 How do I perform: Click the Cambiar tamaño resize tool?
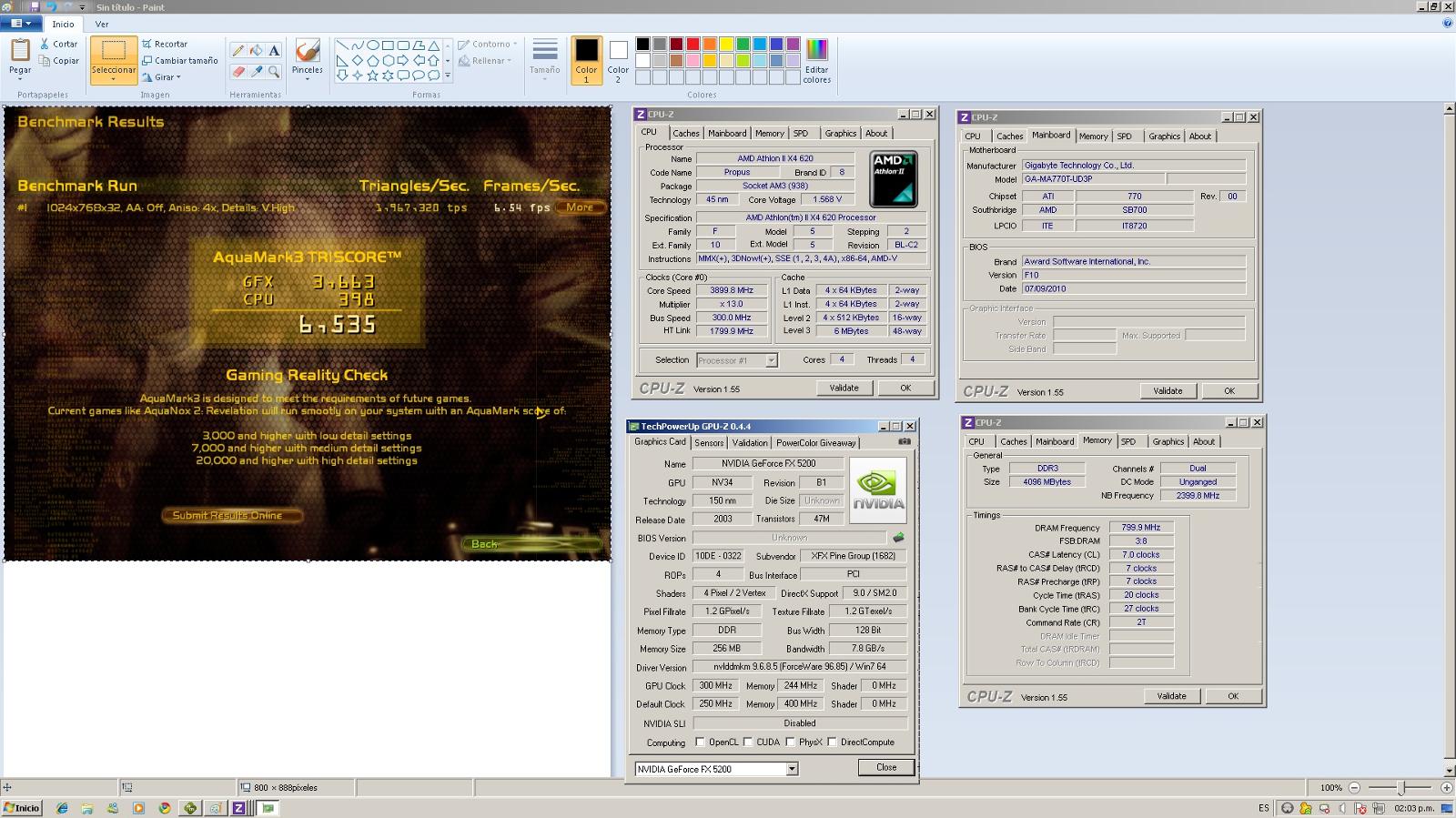180,61
